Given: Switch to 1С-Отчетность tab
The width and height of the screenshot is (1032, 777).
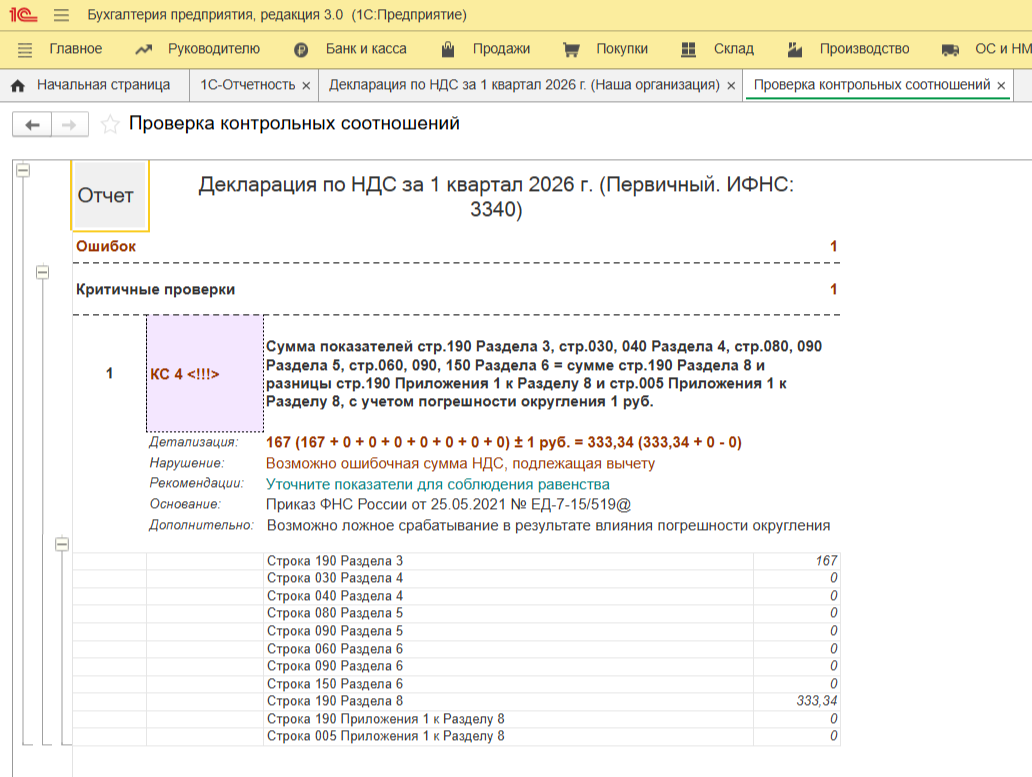Looking at the screenshot, I should click(x=247, y=85).
